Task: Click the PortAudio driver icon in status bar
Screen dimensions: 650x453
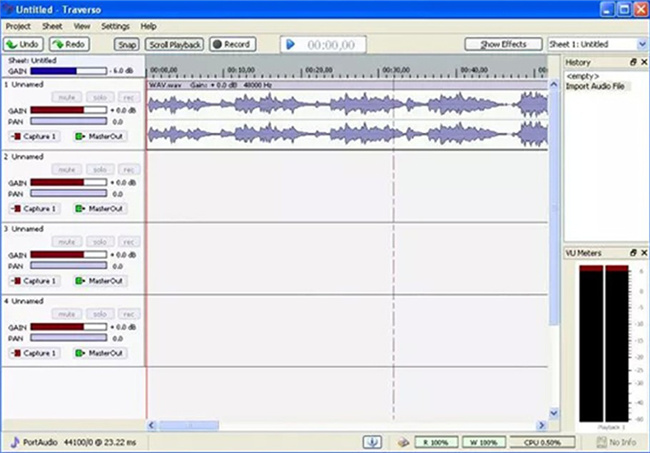Action: pyautogui.click(x=13, y=441)
